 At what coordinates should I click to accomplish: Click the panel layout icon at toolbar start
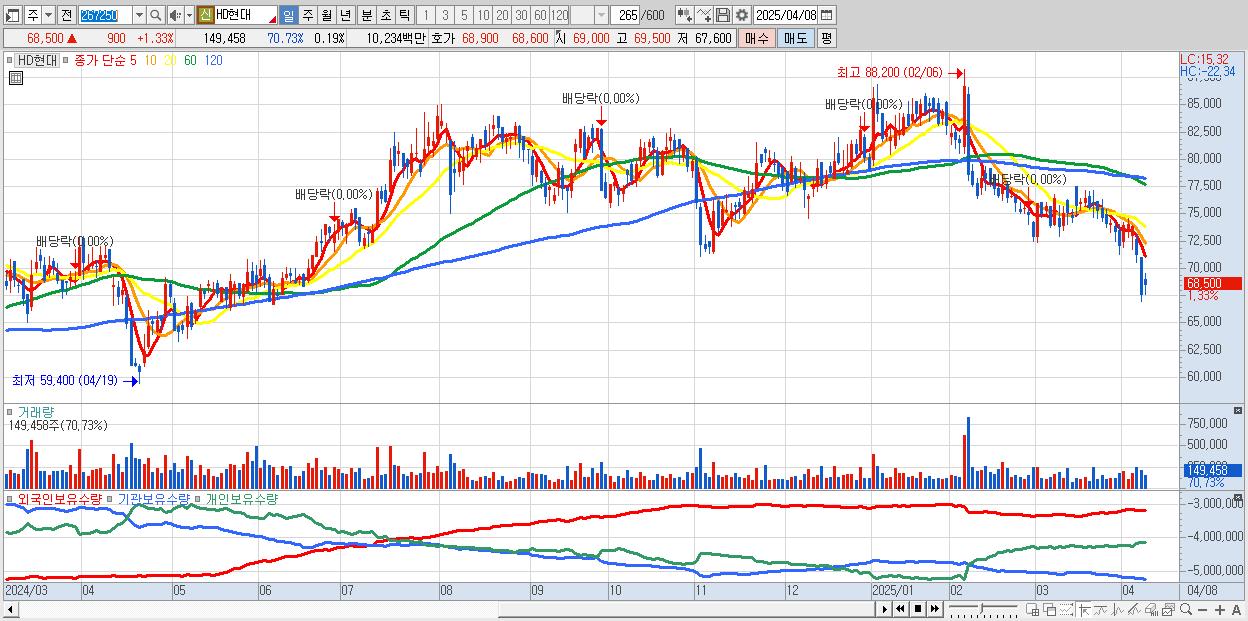12,15
